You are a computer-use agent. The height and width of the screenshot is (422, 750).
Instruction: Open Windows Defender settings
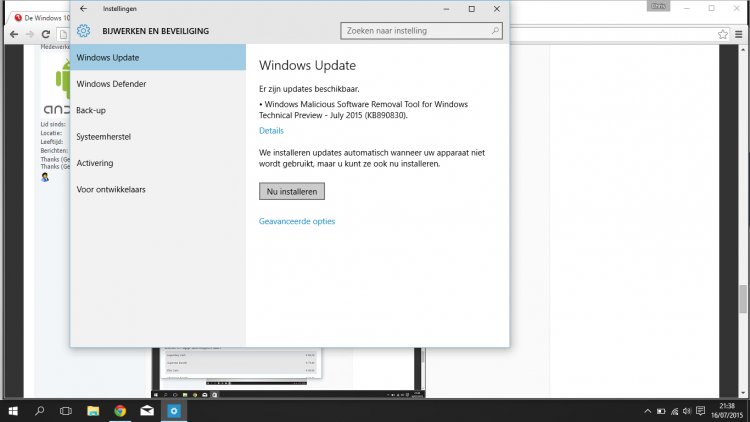158,84
